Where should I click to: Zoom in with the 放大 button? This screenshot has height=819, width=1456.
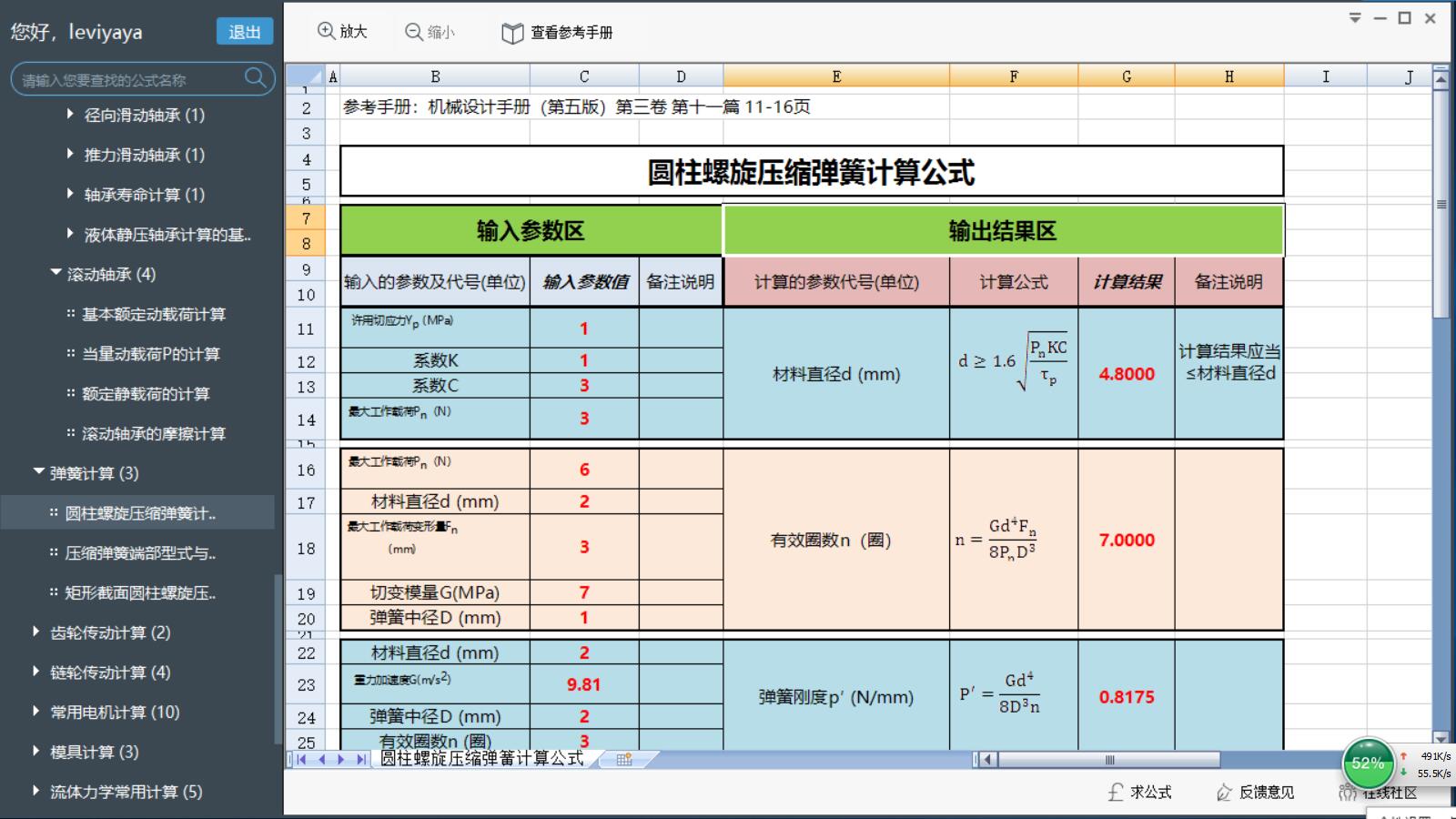[x=342, y=32]
